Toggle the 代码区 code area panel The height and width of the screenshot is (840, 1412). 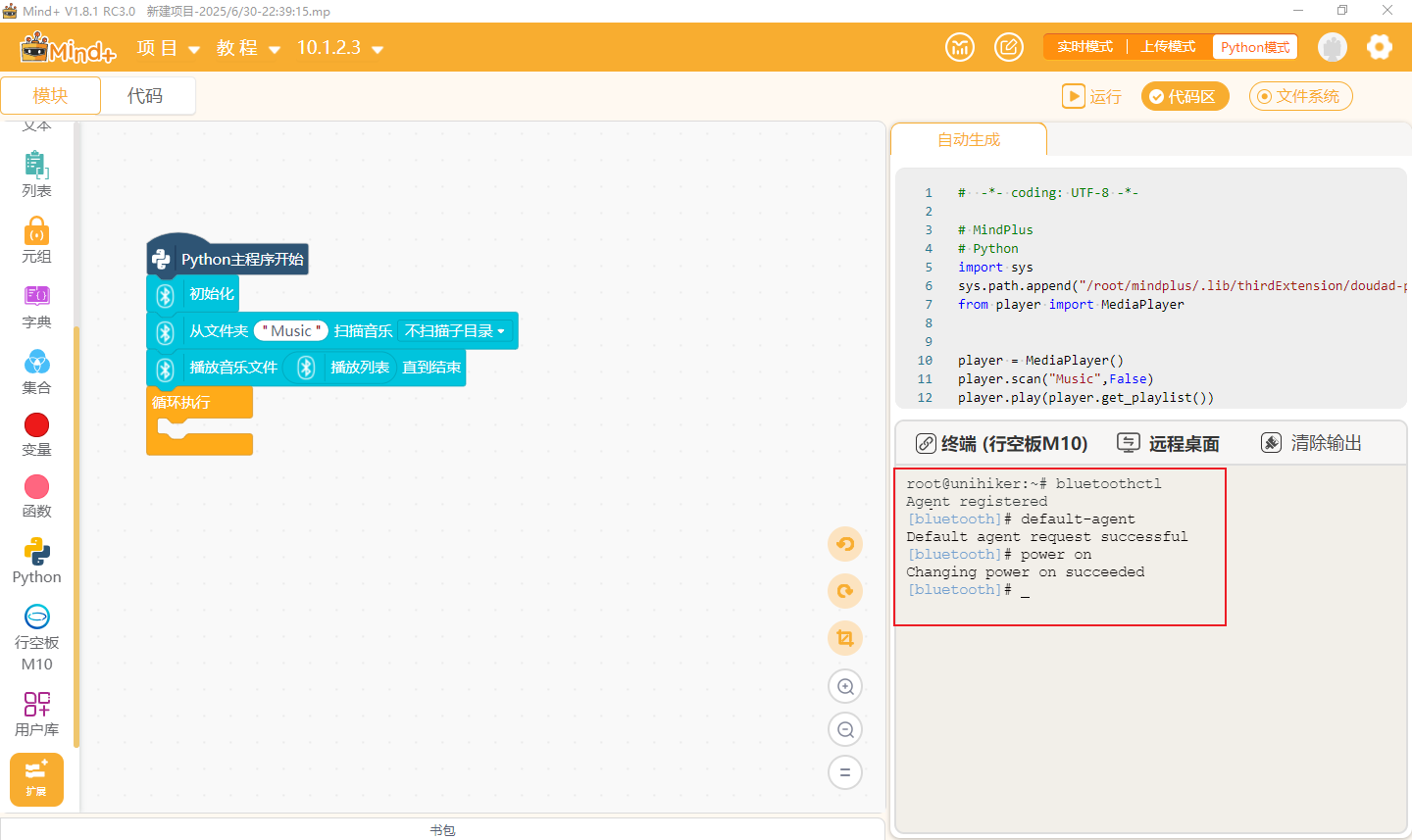point(1185,96)
